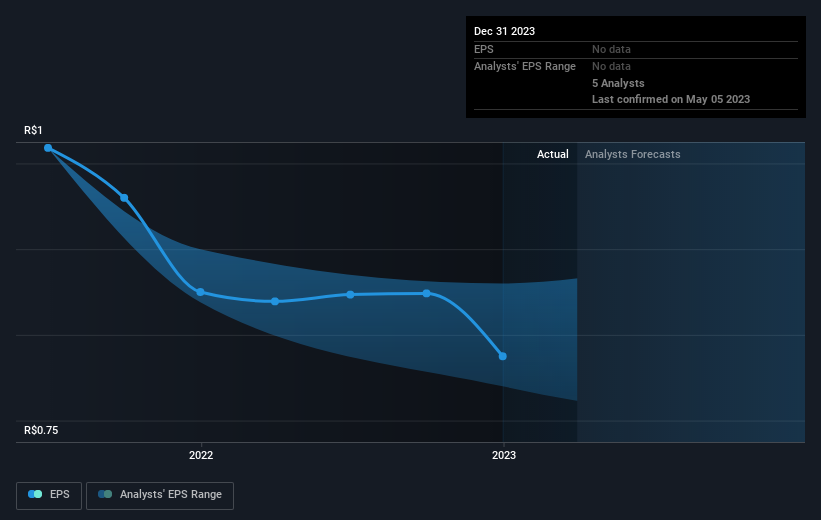Toggle the Analysts' EPS Range legend button

pyautogui.click(x=160, y=495)
